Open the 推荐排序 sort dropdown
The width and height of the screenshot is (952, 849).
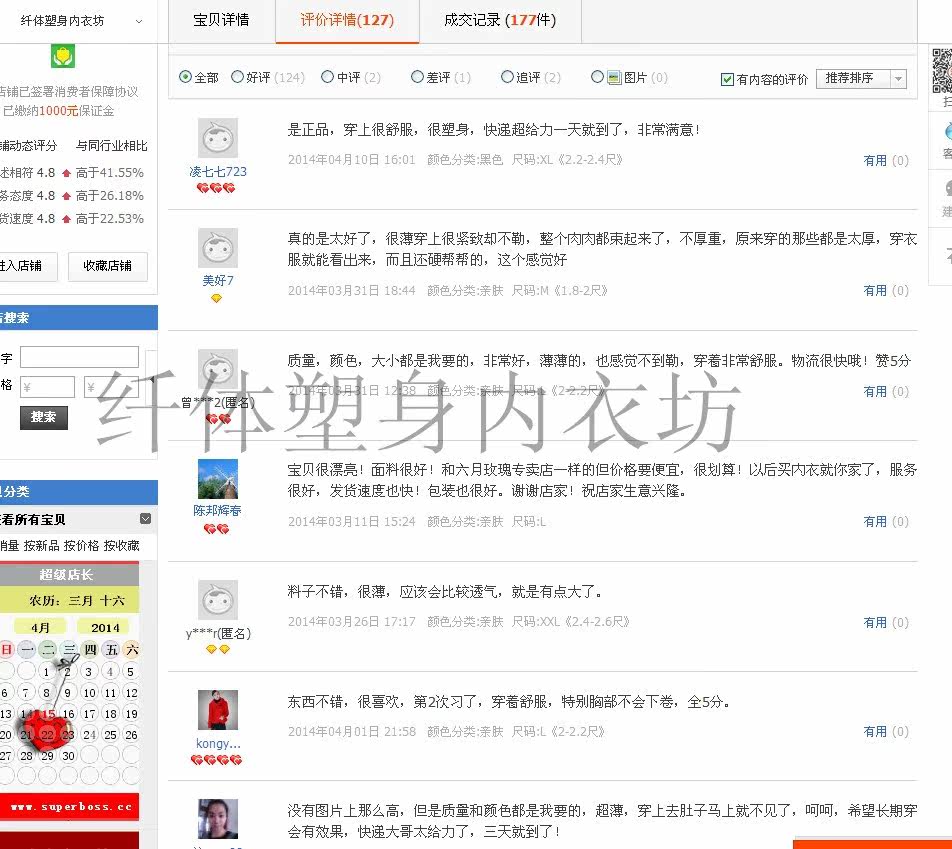862,78
